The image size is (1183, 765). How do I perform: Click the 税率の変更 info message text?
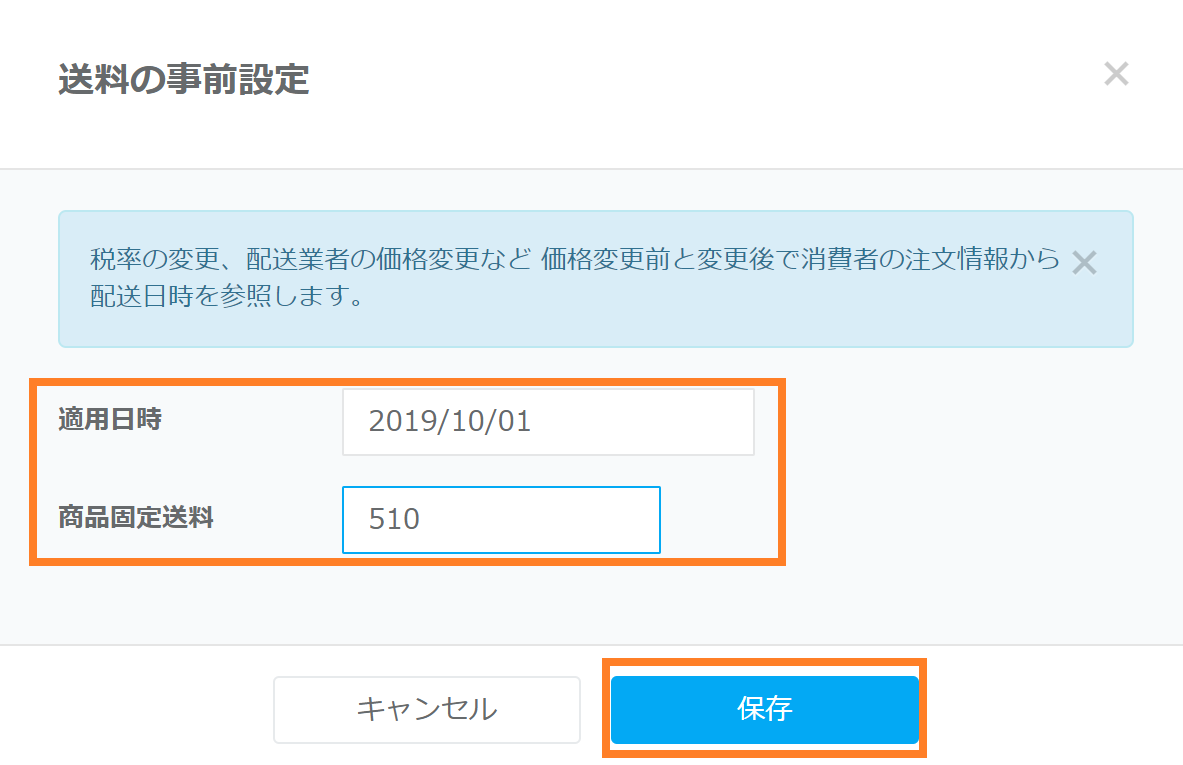pos(574,262)
